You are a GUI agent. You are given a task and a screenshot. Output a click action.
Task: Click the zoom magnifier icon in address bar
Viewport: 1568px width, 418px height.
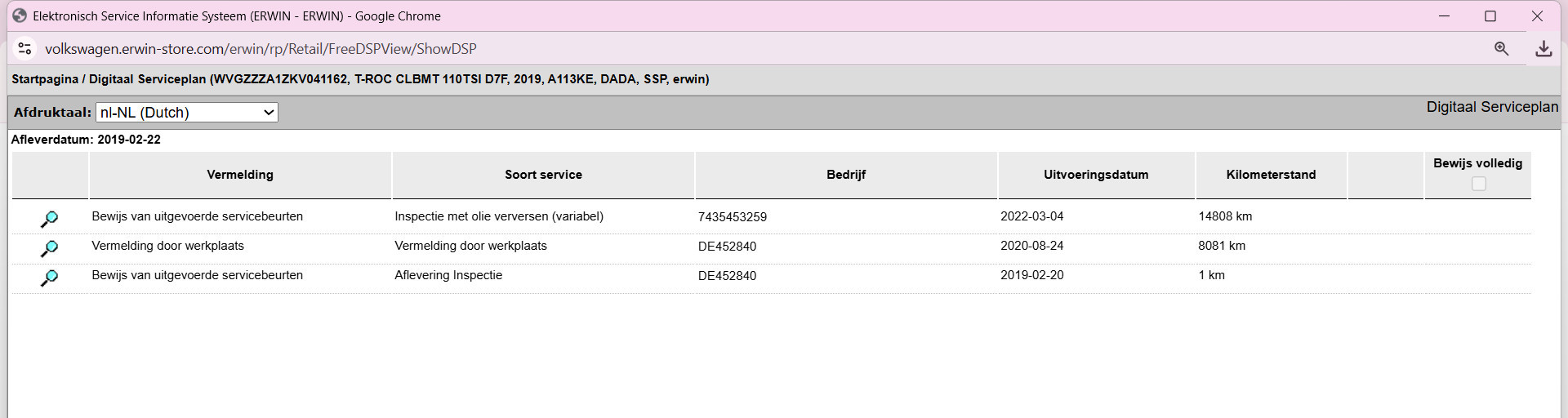coord(1501,49)
